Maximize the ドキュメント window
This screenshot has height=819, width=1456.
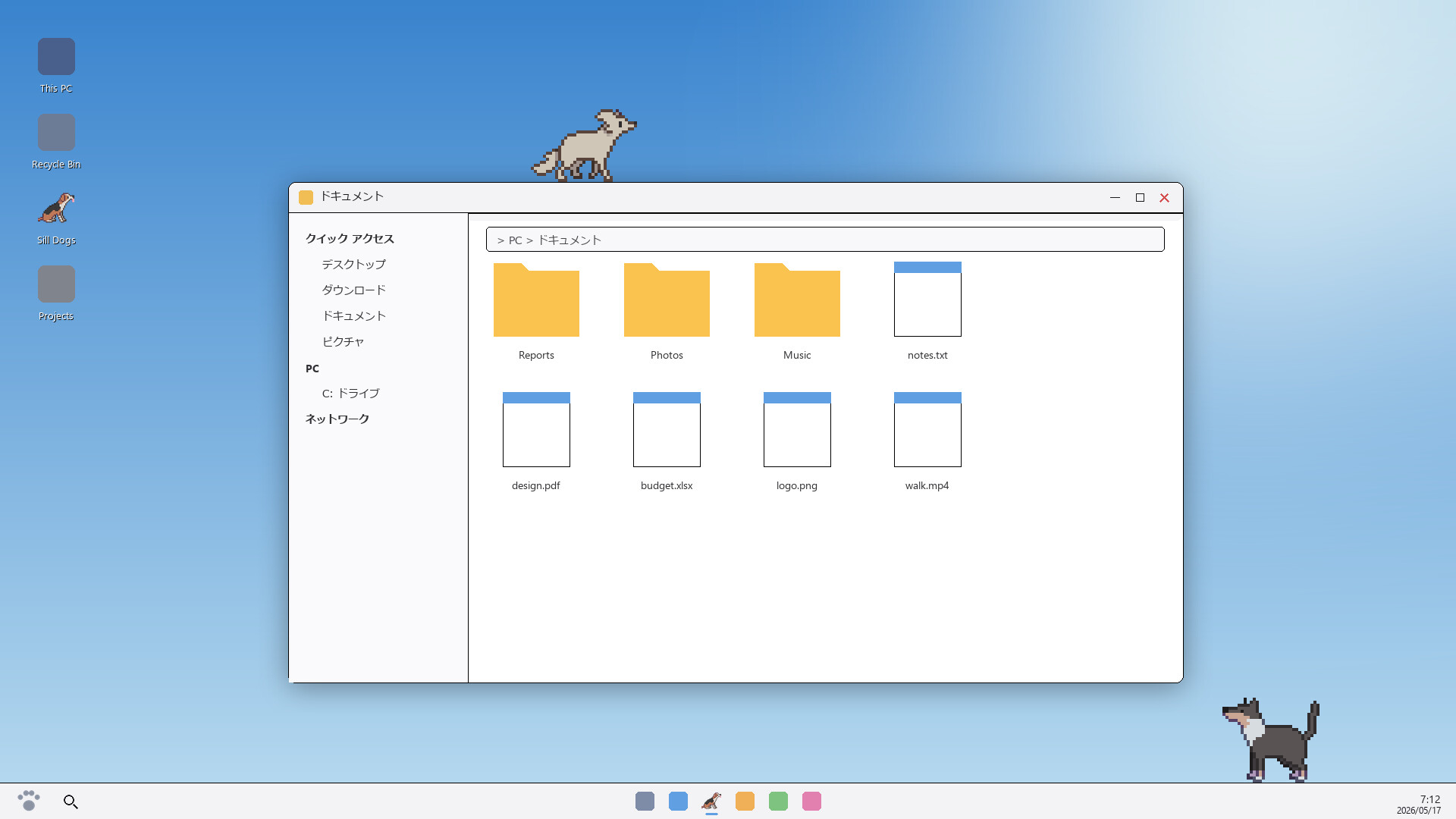(1140, 197)
